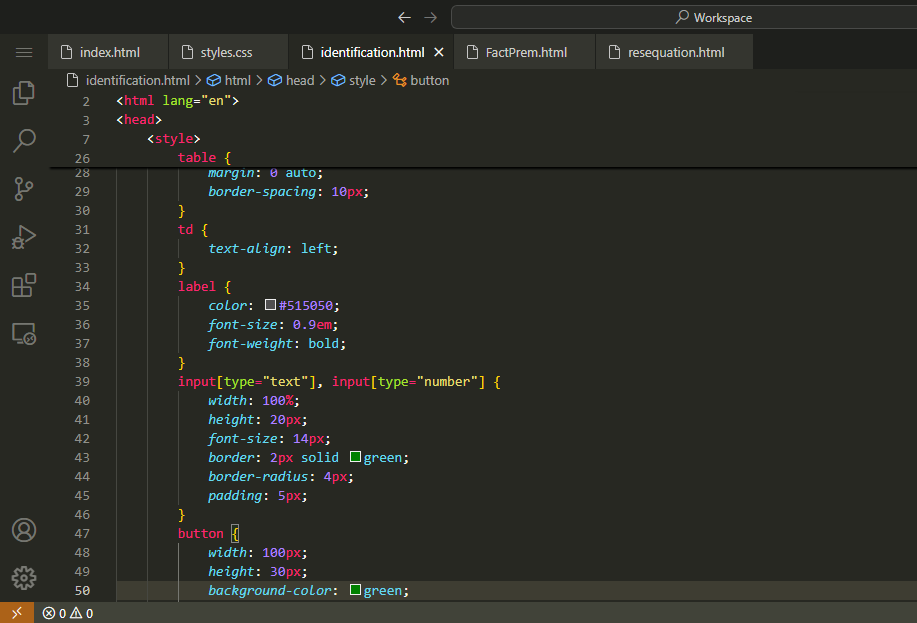Image resolution: width=917 pixels, height=623 pixels.
Task: Click the remote window indicator in status bar
Action: (x=17, y=613)
